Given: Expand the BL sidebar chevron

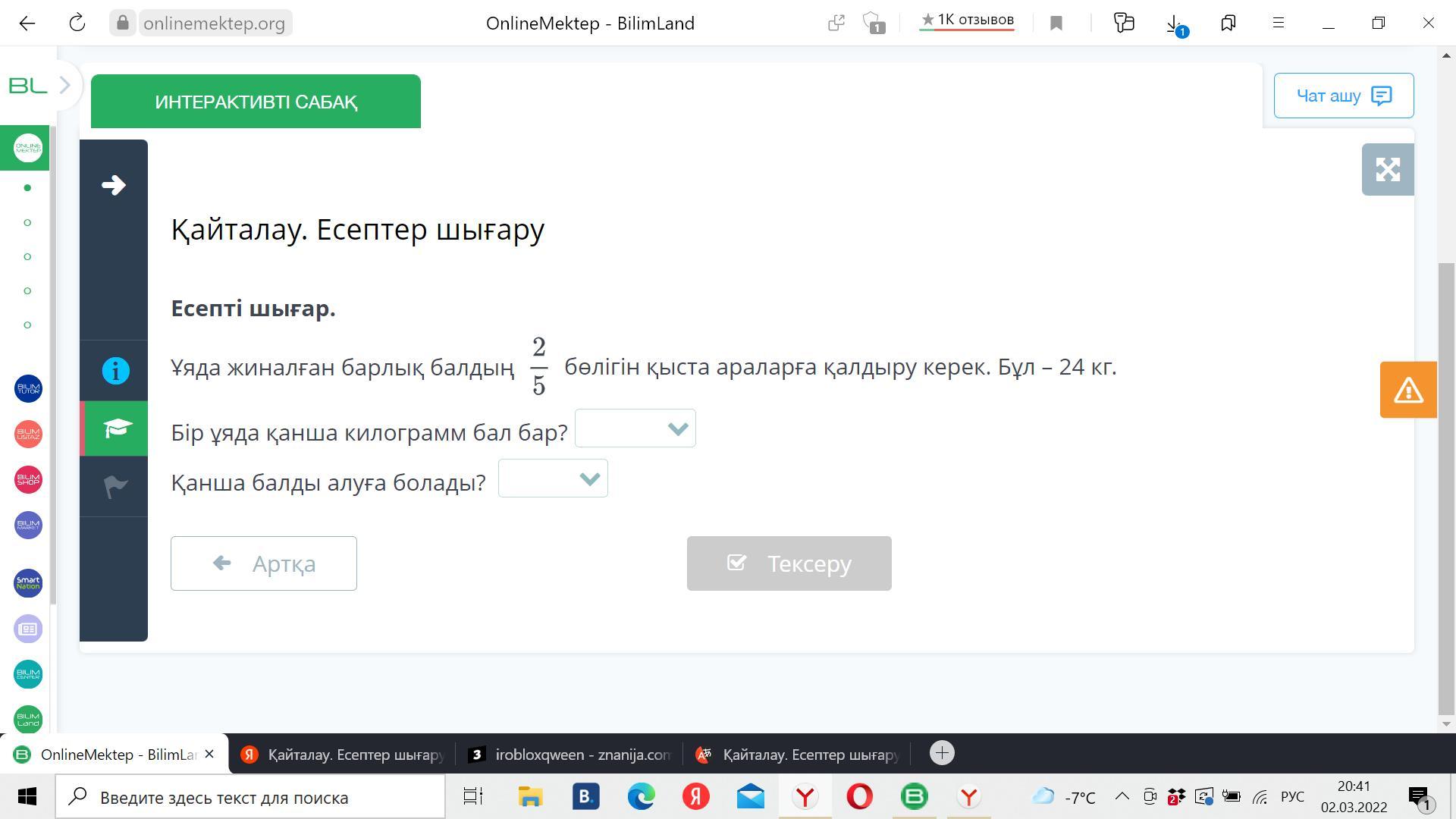Looking at the screenshot, I should [x=65, y=86].
